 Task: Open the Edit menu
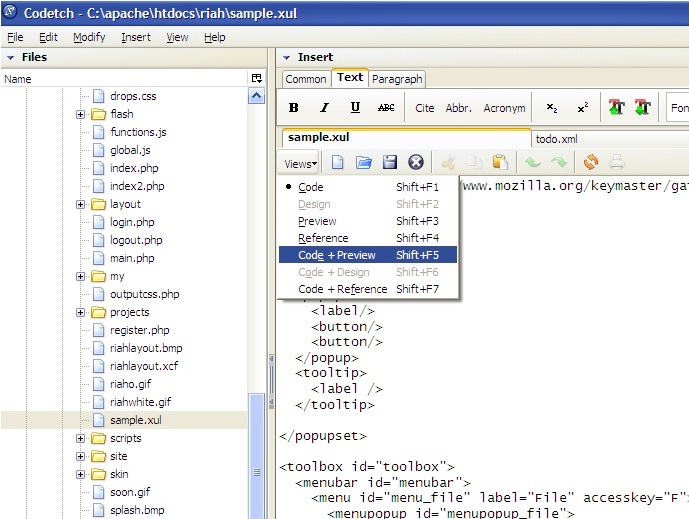pos(48,37)
